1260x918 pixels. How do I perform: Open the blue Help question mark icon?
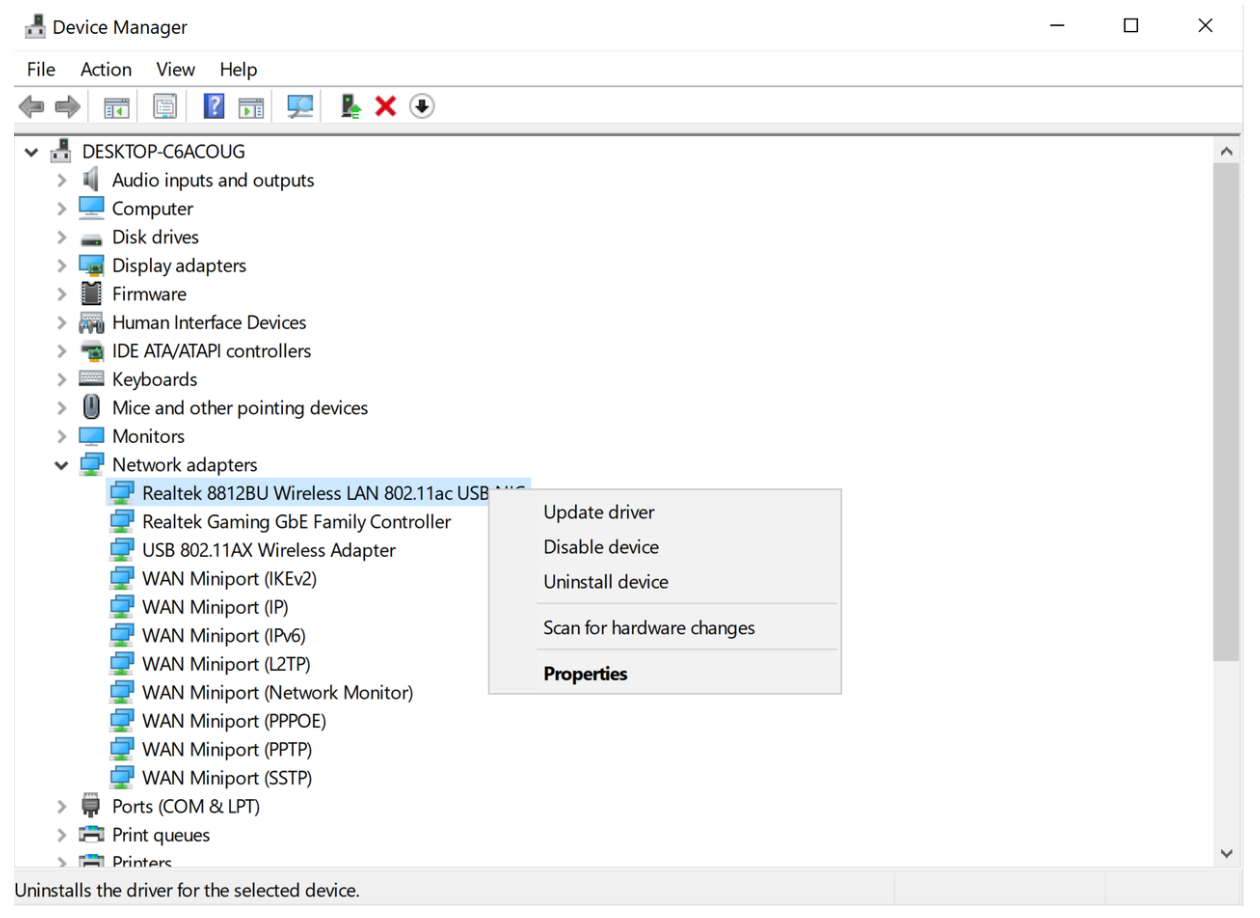(213, 106)
